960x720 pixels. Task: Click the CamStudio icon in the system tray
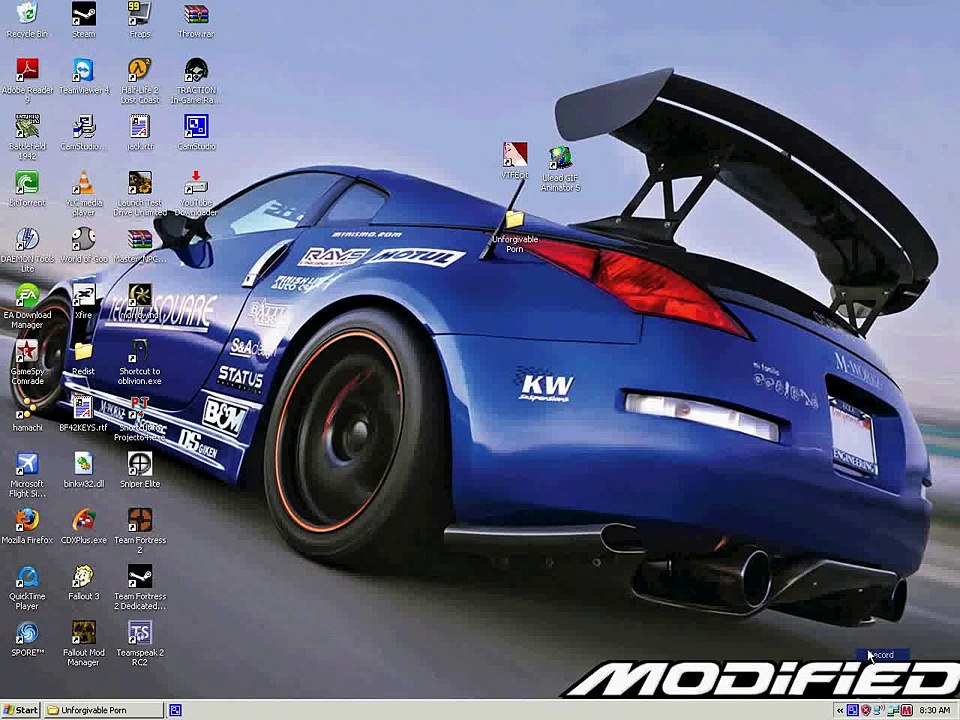[852, 710]
